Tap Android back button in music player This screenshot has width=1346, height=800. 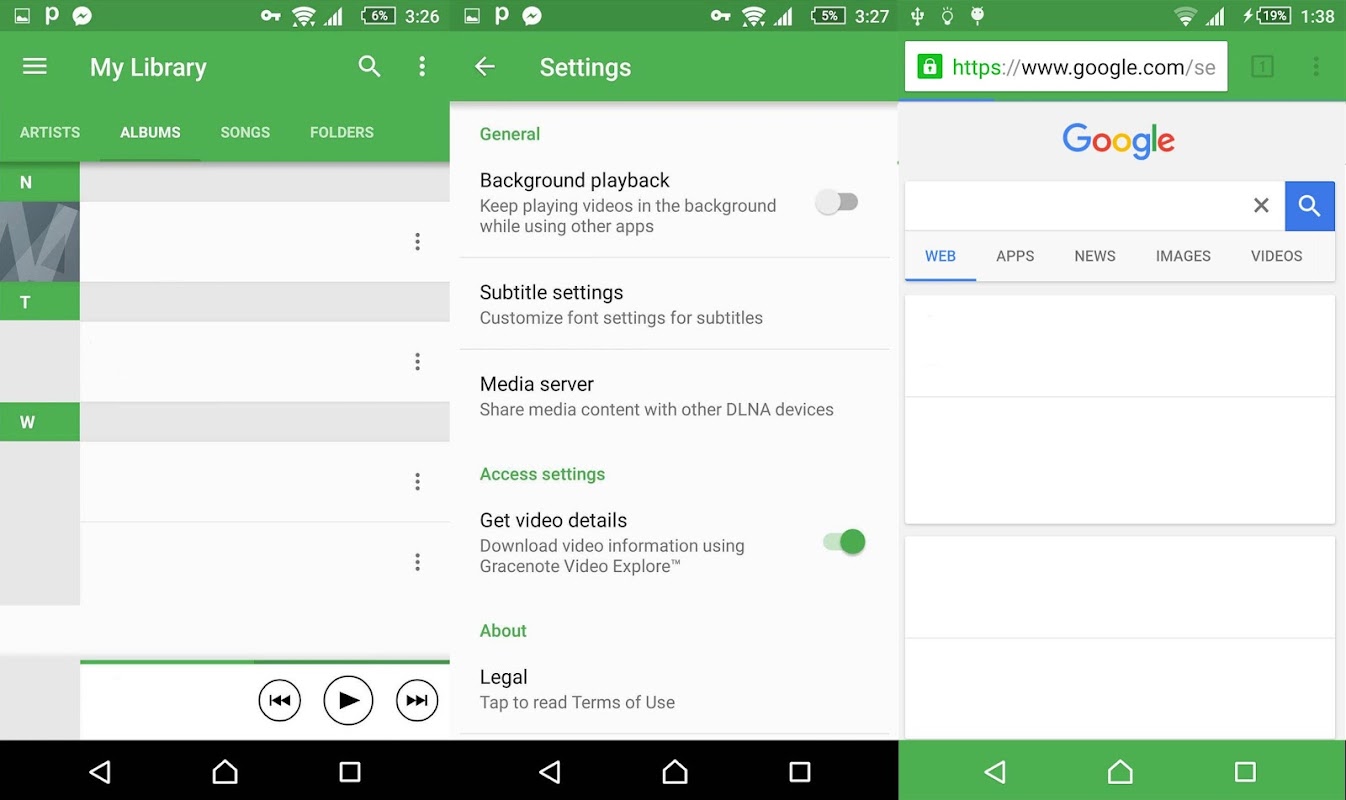pyautogui.click(x=100, y=771)
